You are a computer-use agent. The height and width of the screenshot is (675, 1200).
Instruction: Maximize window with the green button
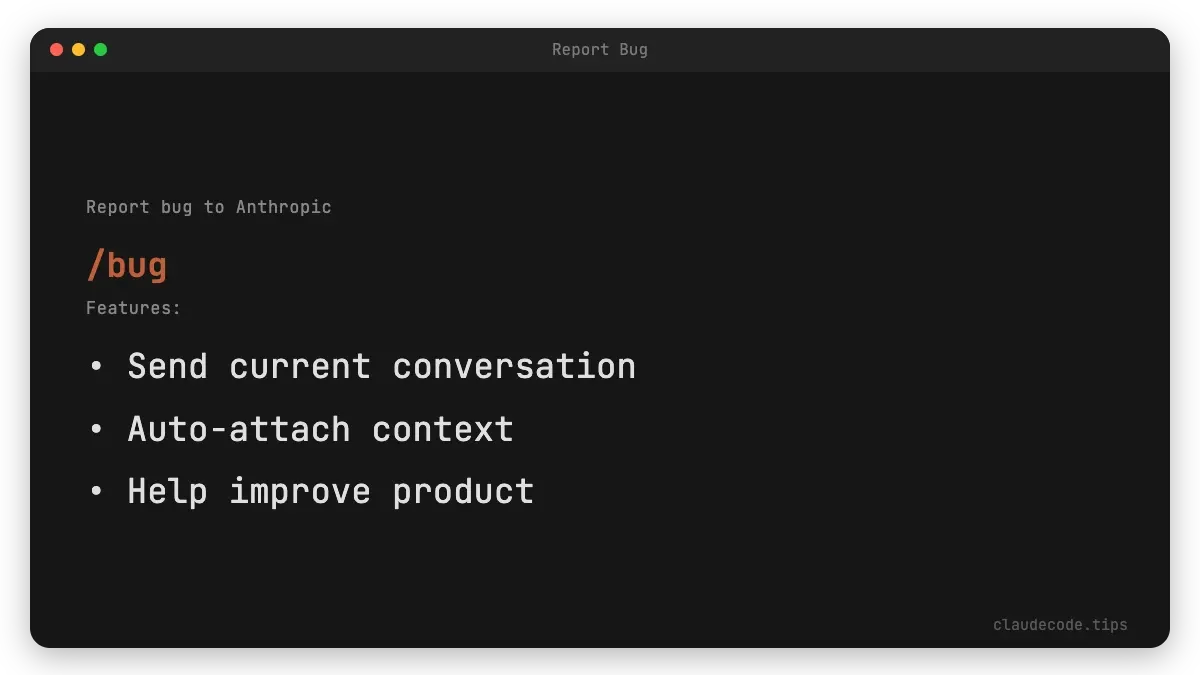(x=100, y=49)
